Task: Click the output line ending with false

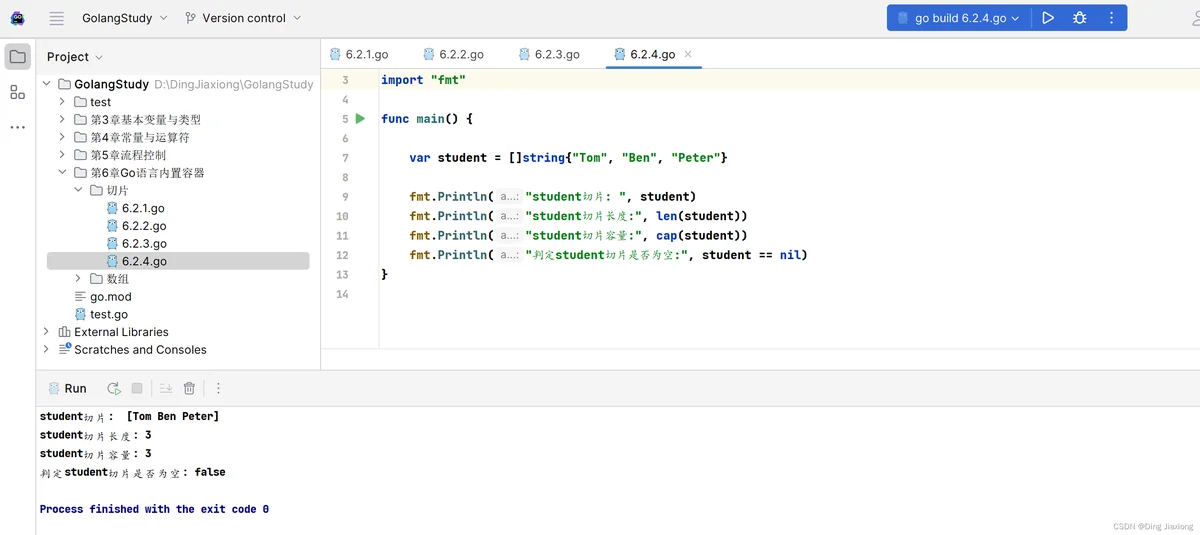Action: [132, 472]
